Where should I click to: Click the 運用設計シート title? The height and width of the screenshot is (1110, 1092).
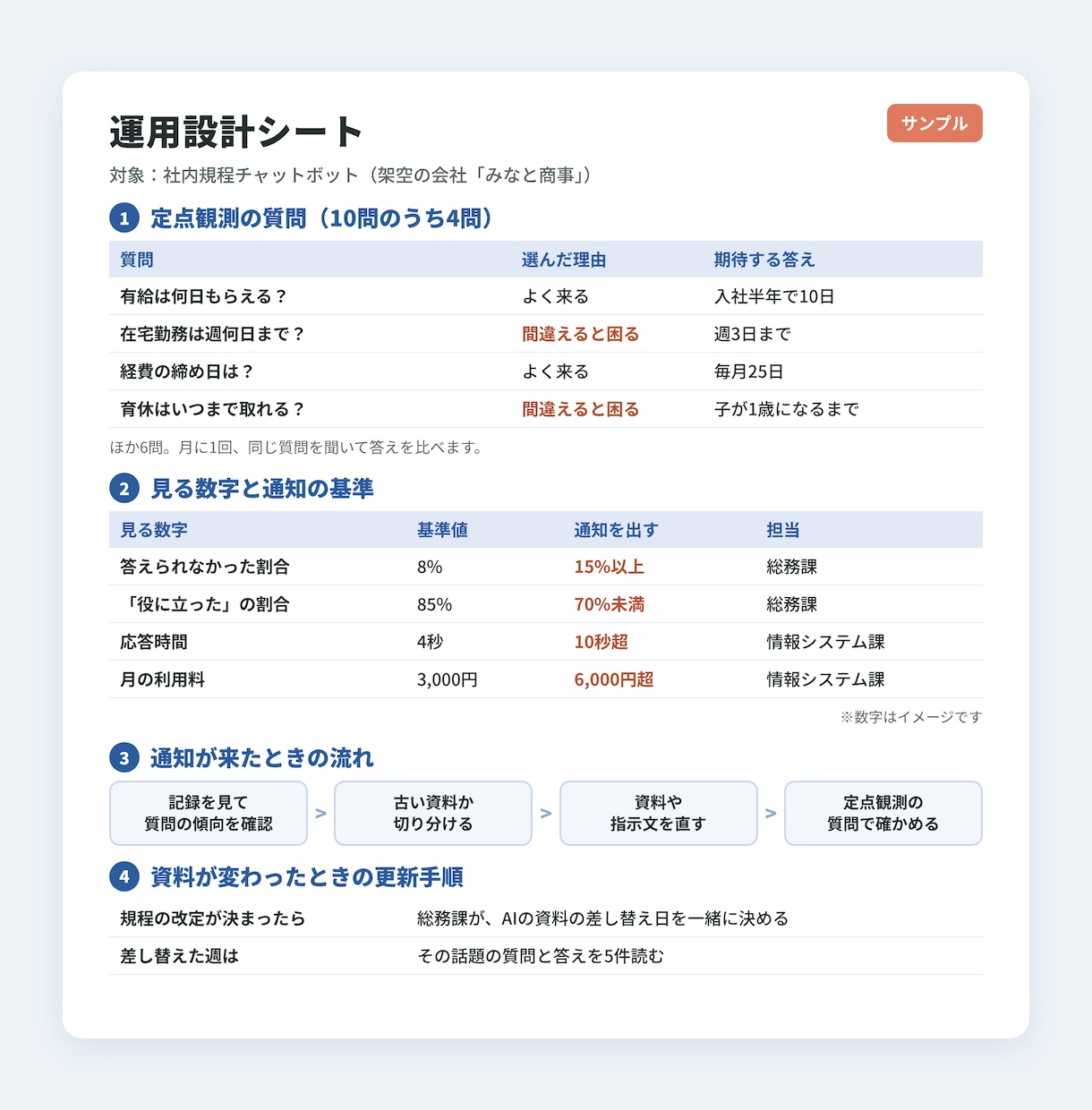click(x=236, y=132)
